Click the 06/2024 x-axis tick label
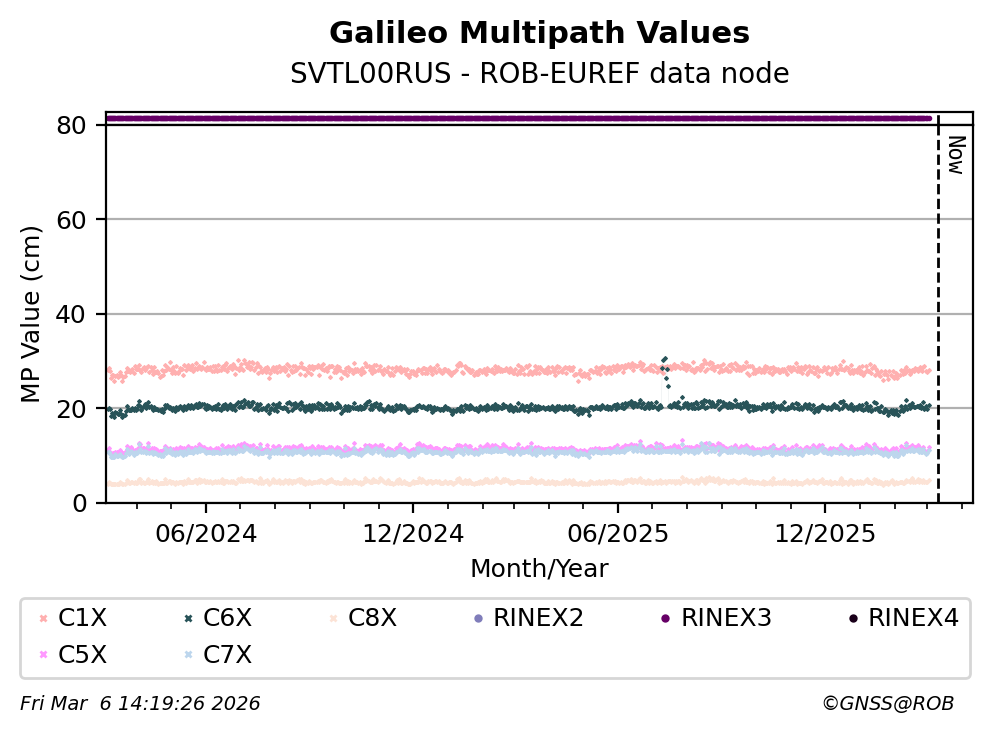992x734 pixels. pyautogui.click(x=205, y=532)
